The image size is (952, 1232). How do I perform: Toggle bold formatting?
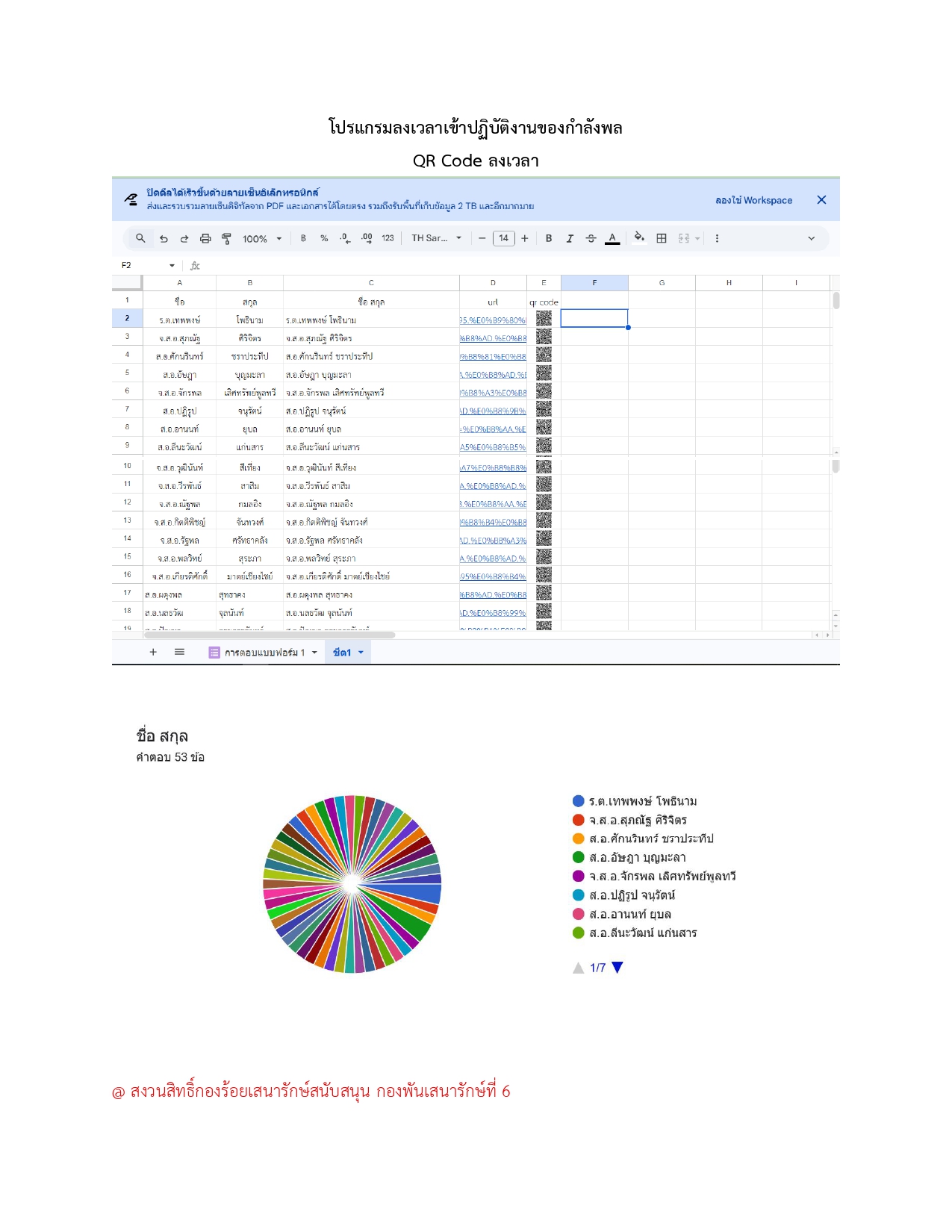pyautogui.click(x=549, y=238)
